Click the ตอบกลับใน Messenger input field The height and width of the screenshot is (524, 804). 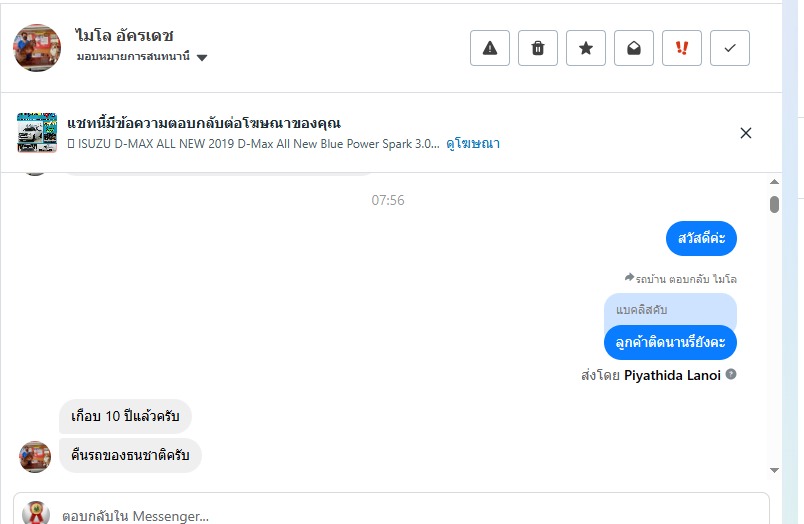pos(400,516)
